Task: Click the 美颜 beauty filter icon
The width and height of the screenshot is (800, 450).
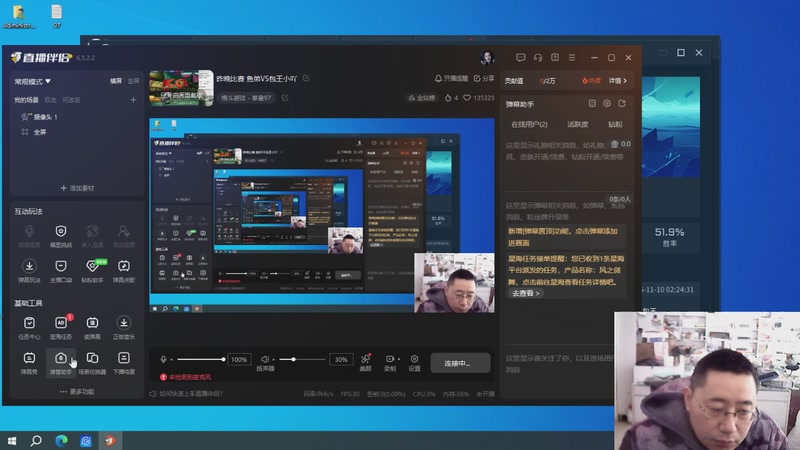Action: 365,359
